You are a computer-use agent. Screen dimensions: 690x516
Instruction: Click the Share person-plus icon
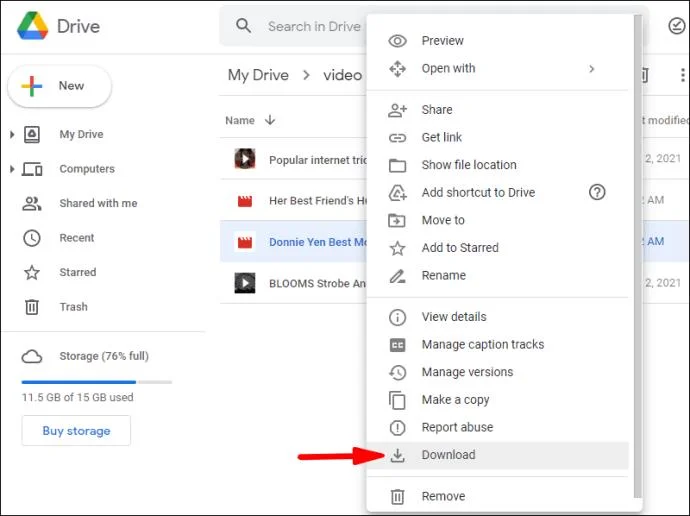click(397, 110)
